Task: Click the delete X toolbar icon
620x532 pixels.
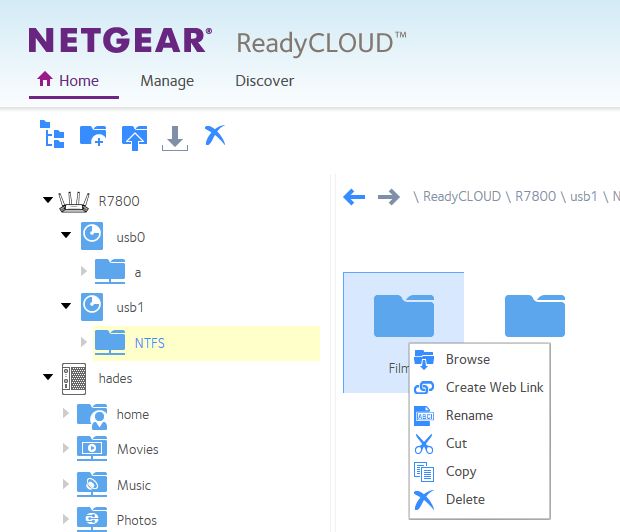Action: click(x=215, y=135)
